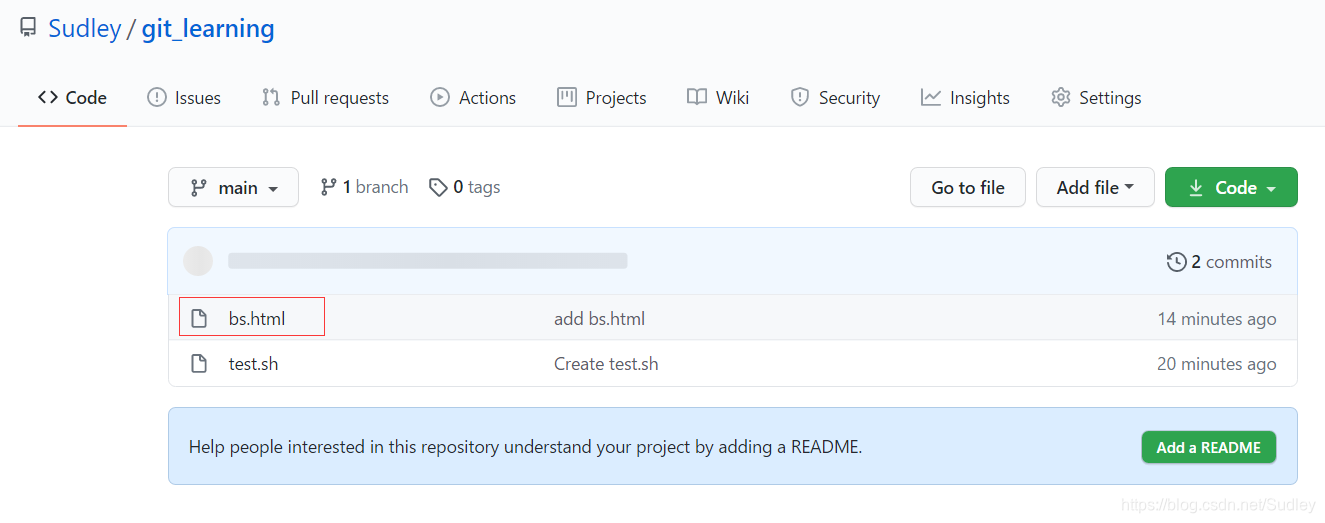
Task: Click the git branch icon in main button
Action: [199, 187]
